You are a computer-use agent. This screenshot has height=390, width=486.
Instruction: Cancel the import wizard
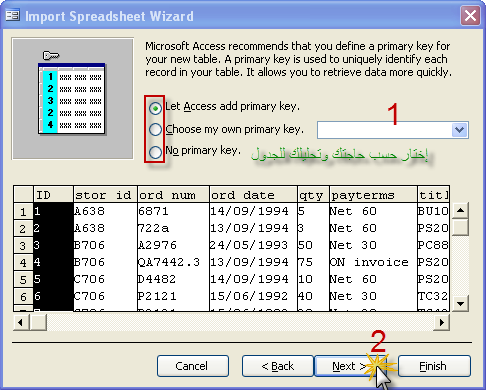[x=193, y=366]
